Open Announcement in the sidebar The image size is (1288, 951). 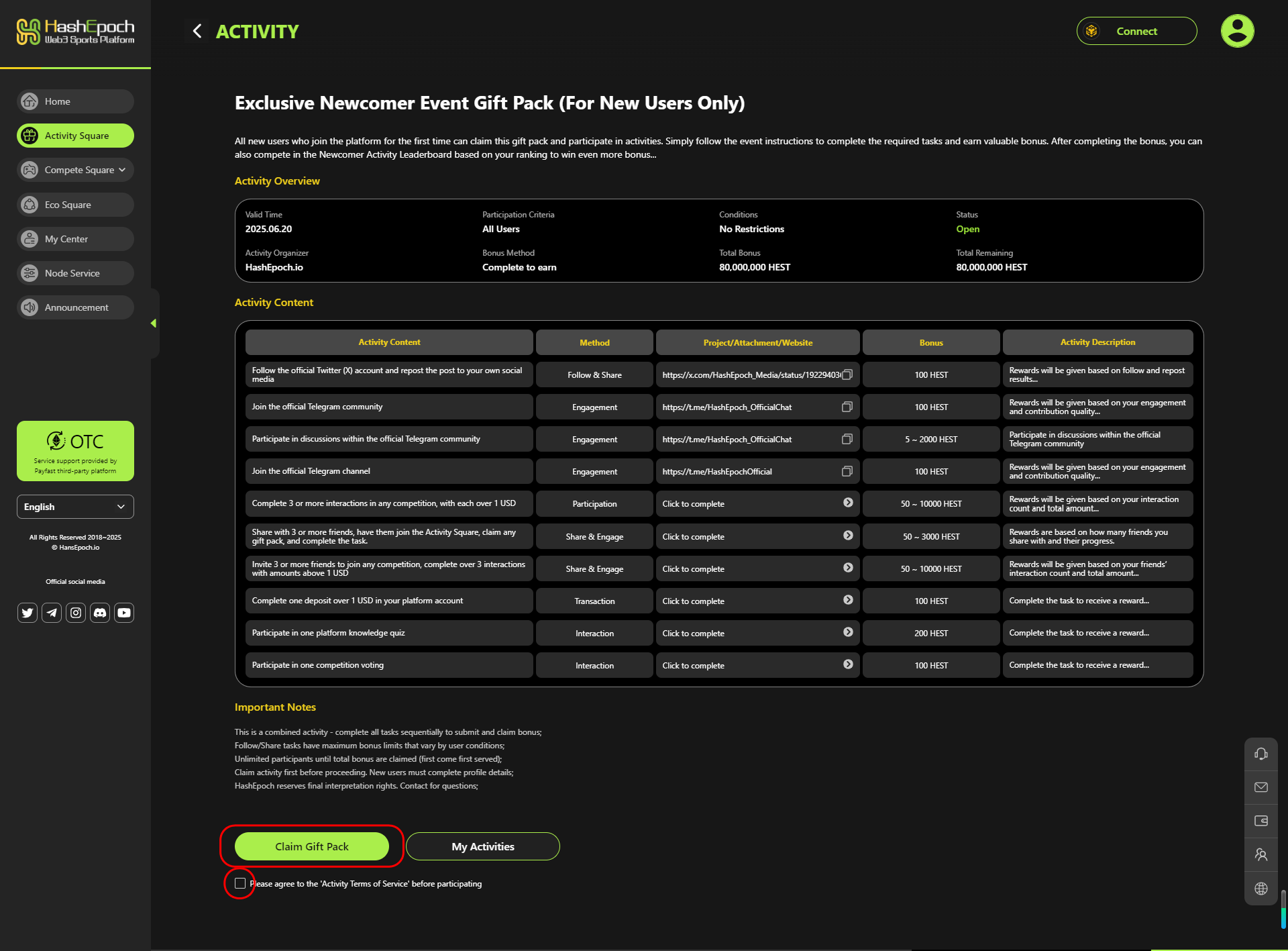(75, 307)
